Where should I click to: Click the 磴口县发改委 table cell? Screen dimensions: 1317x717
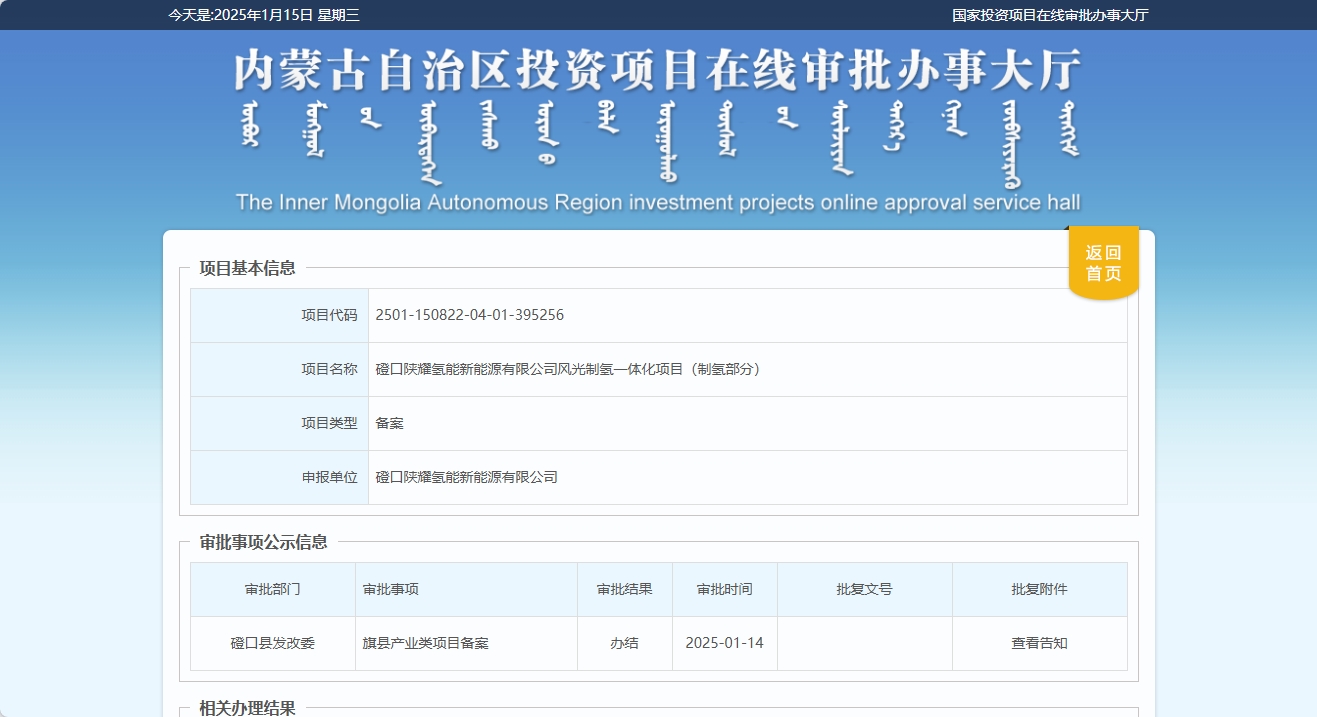tap(272, 643)
